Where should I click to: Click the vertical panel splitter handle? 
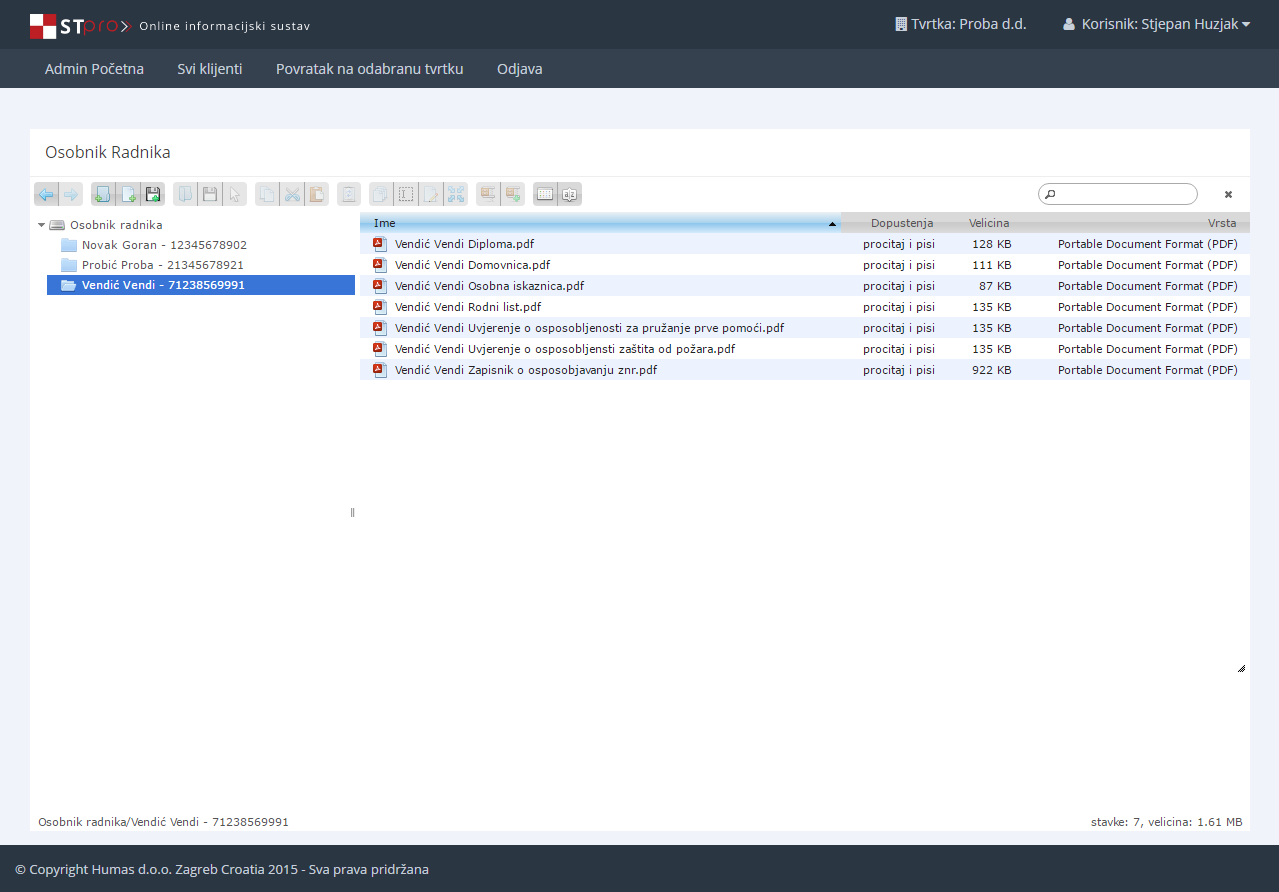pos(352,512)
